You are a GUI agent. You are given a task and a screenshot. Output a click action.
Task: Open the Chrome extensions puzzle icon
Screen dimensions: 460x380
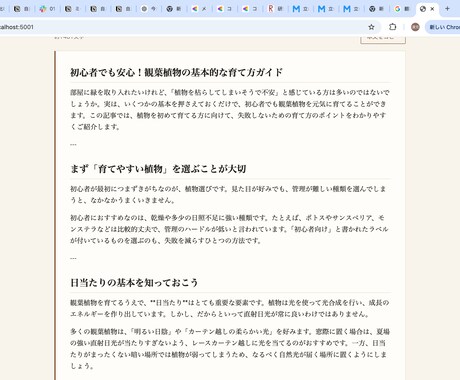click(393, 27)
